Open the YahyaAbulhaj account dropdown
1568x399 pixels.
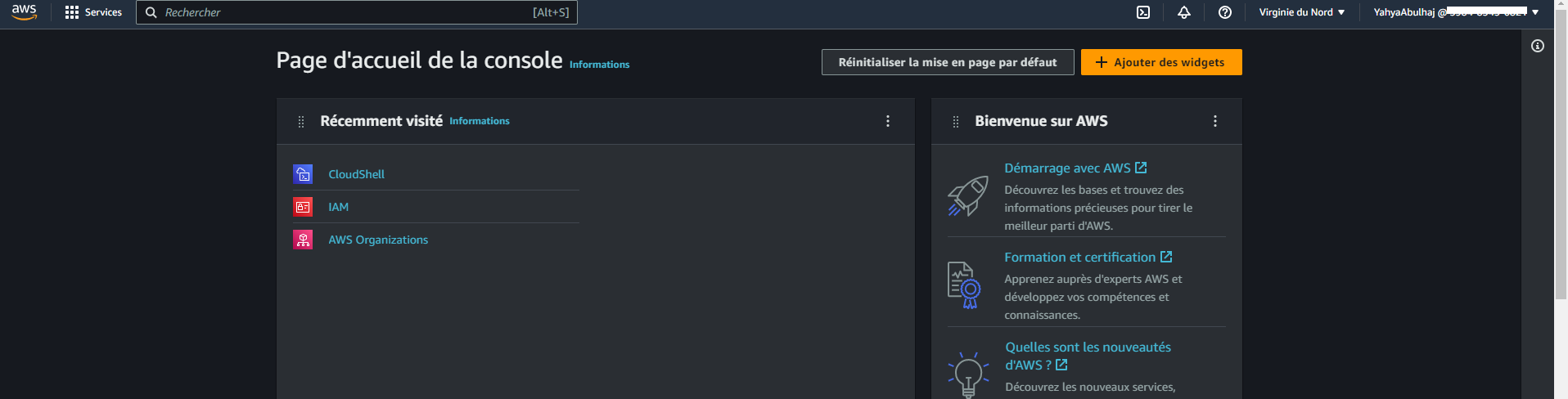coord(1456,12)
